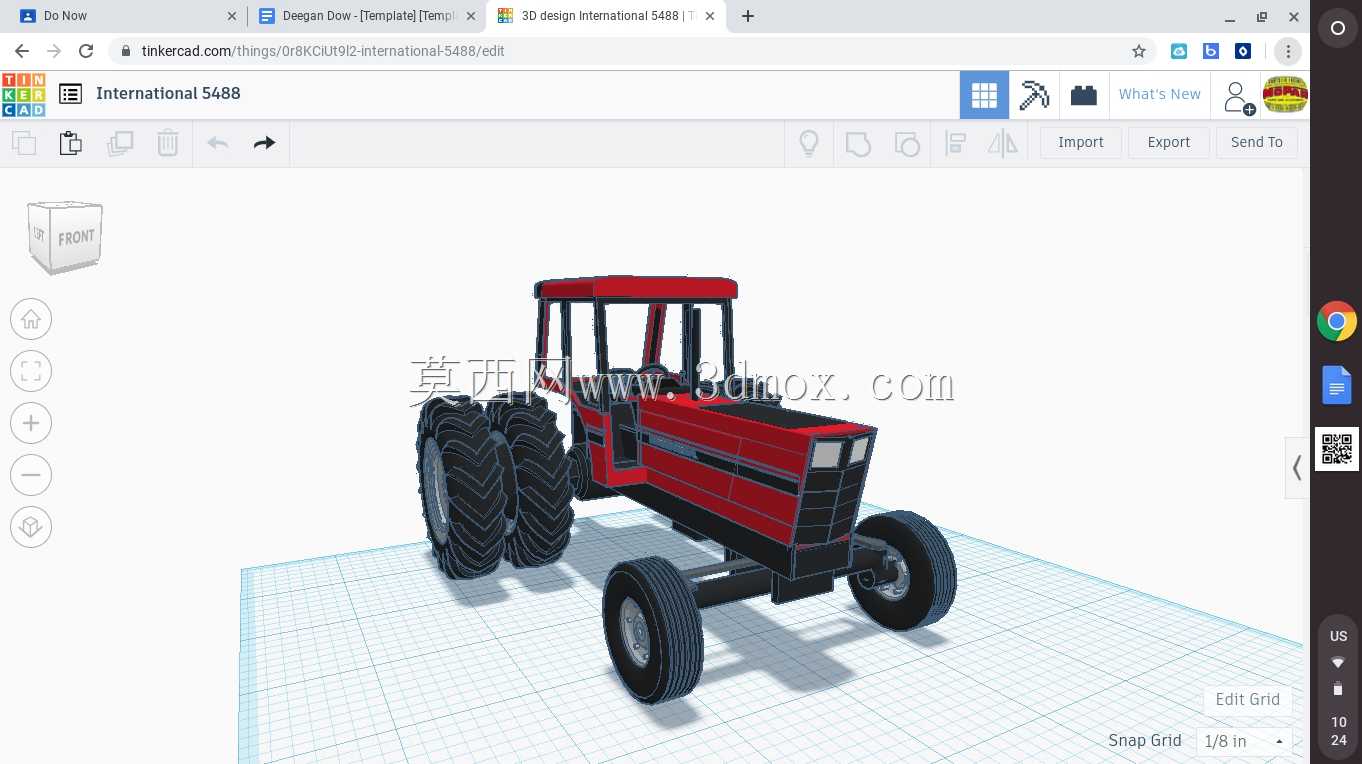Click Fit all in view button
The image size is (1362, 764).
(x=31, y=371)
